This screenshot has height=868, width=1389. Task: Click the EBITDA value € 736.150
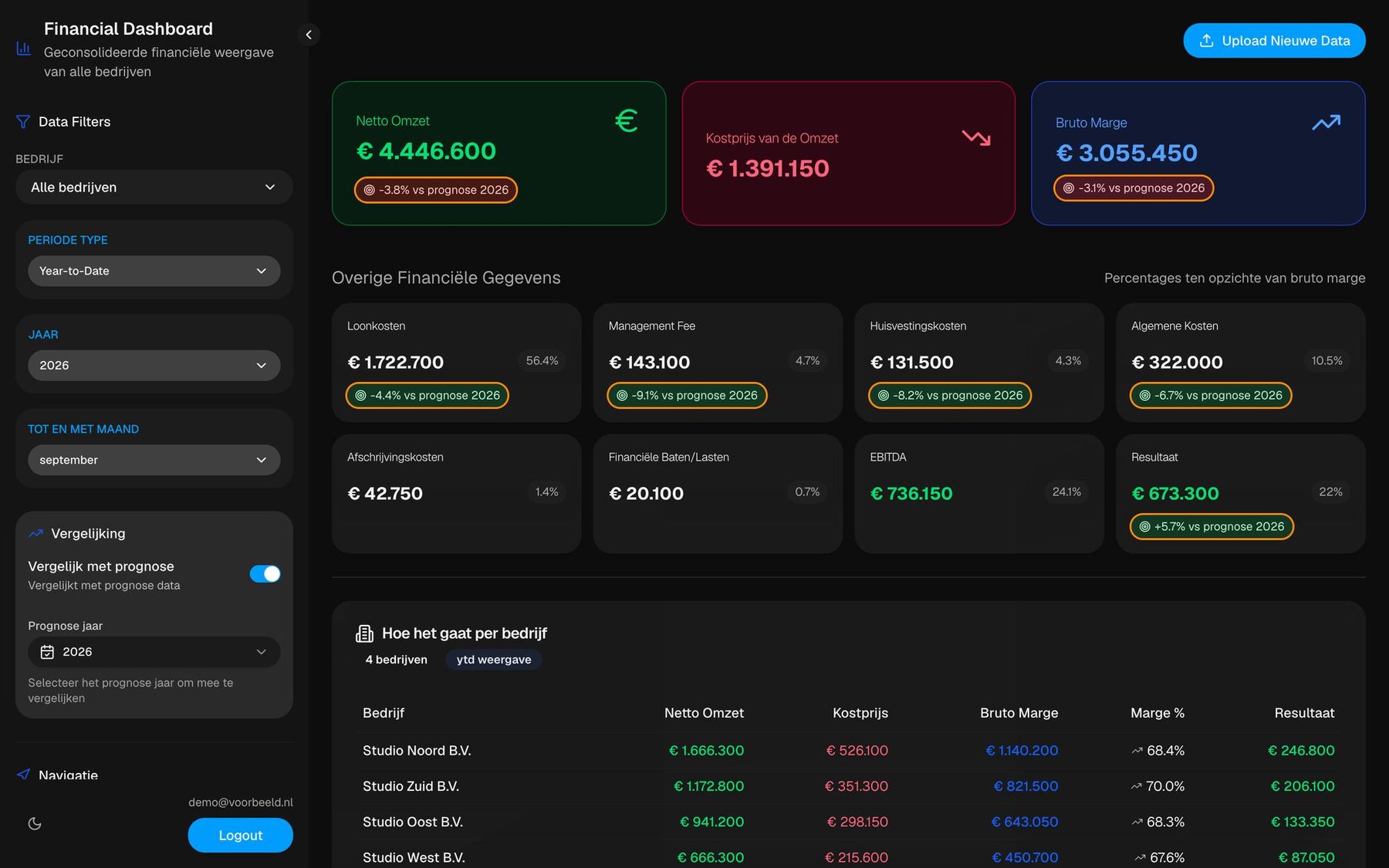(x=911, y=494)
